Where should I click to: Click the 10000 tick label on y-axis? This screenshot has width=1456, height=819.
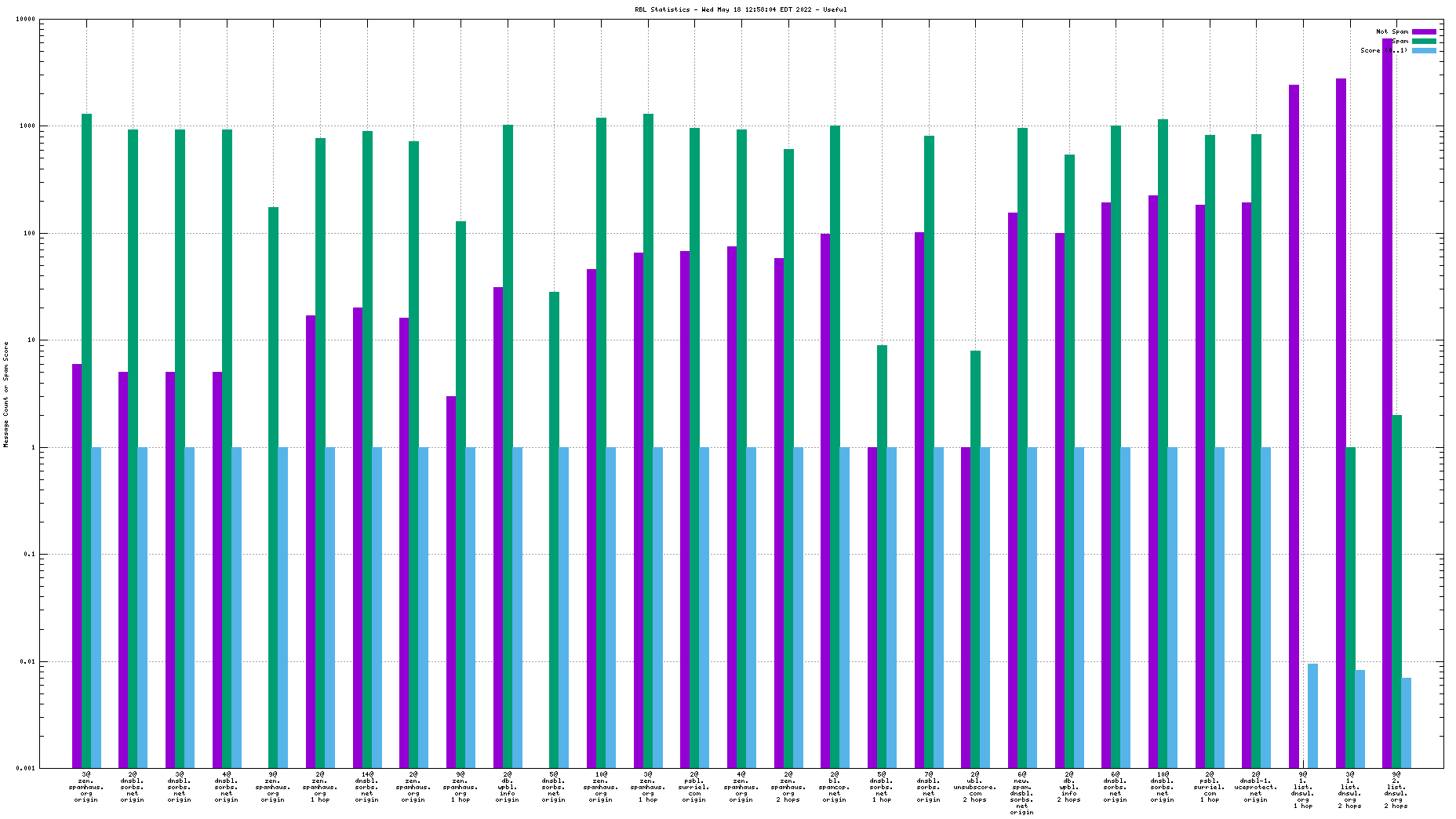(25, 20)
